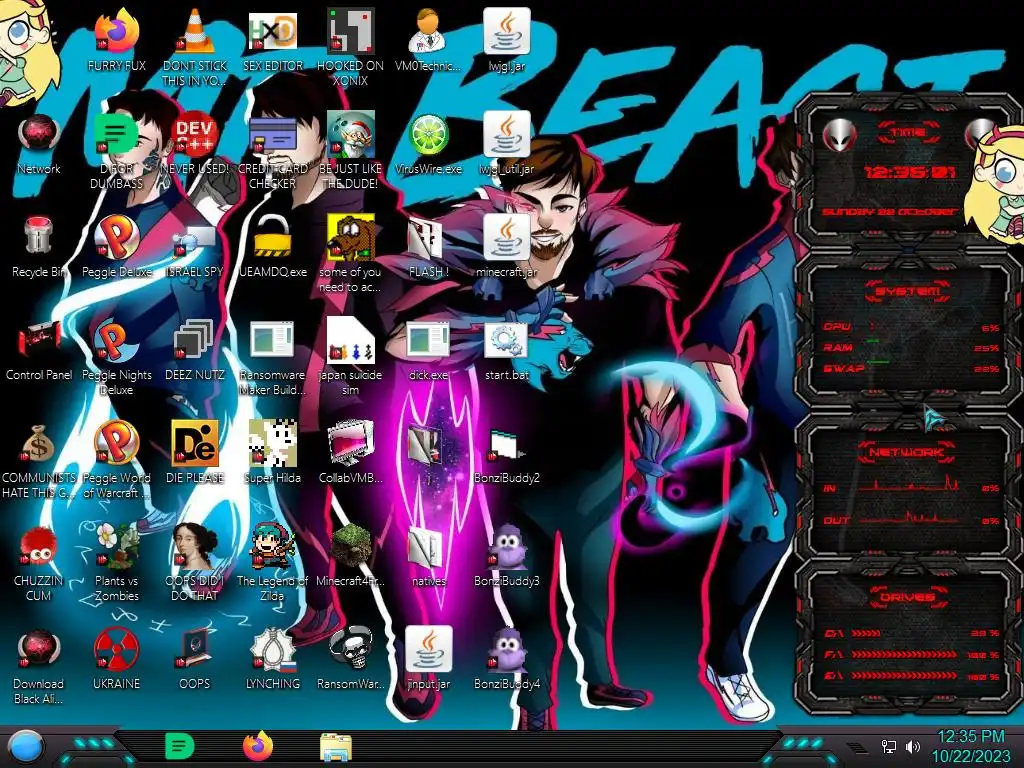Select the Minecraft4Fr grass block icon
The image size is (1024, 768).
(x=350, y=556)
